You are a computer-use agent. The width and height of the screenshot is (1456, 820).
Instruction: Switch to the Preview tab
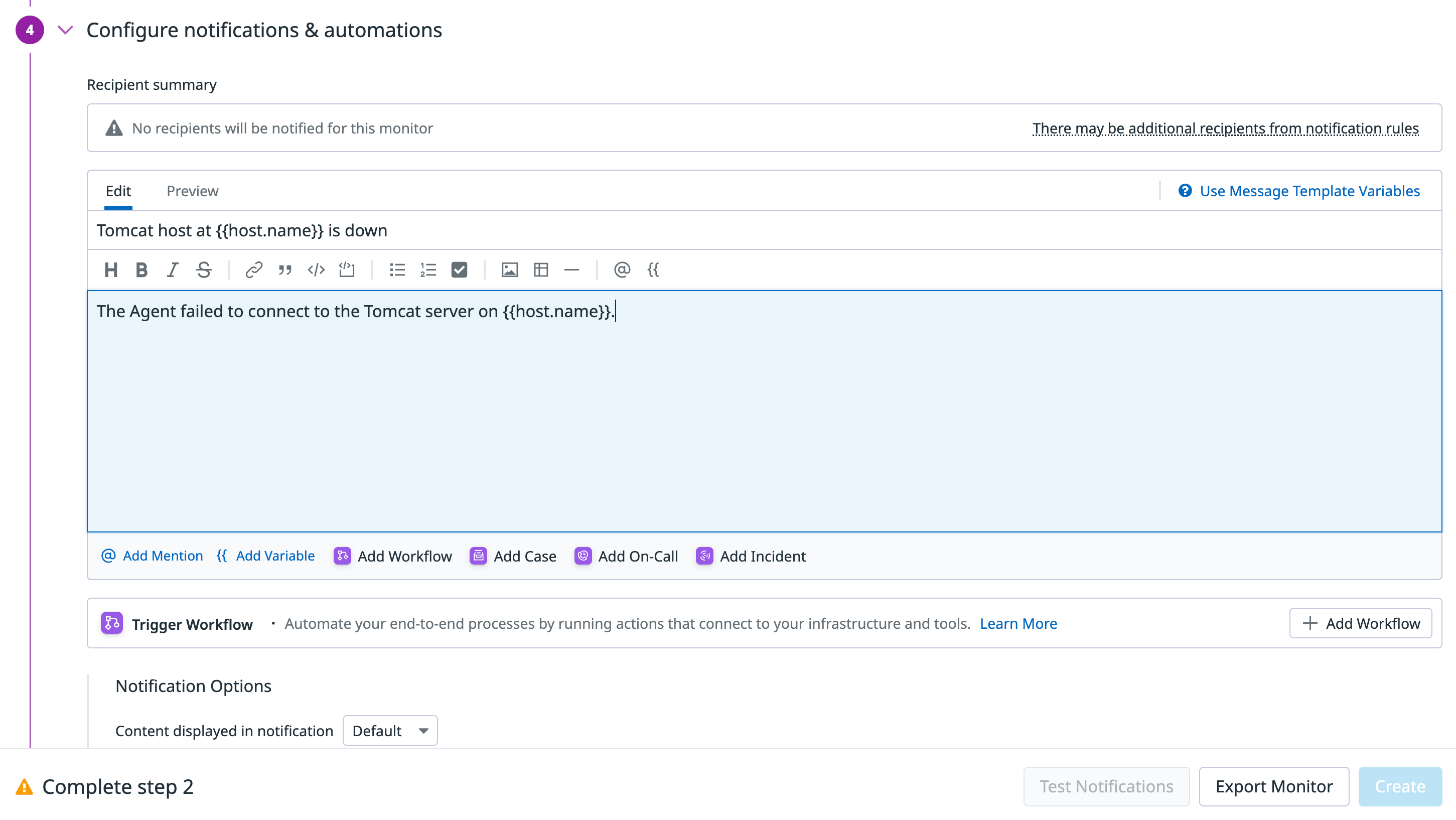(192, 191)
